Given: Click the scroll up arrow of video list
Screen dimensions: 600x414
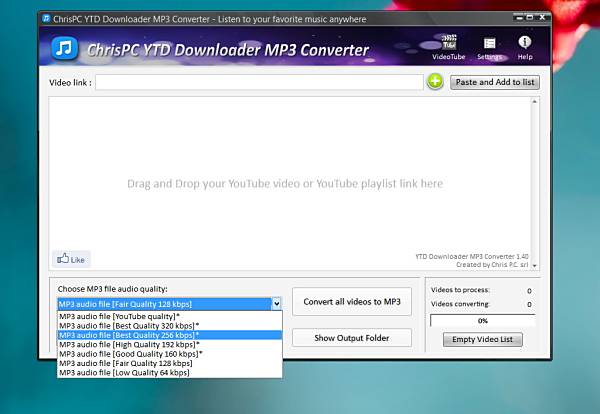Looking at the screenshot, I should click(535, 101).
